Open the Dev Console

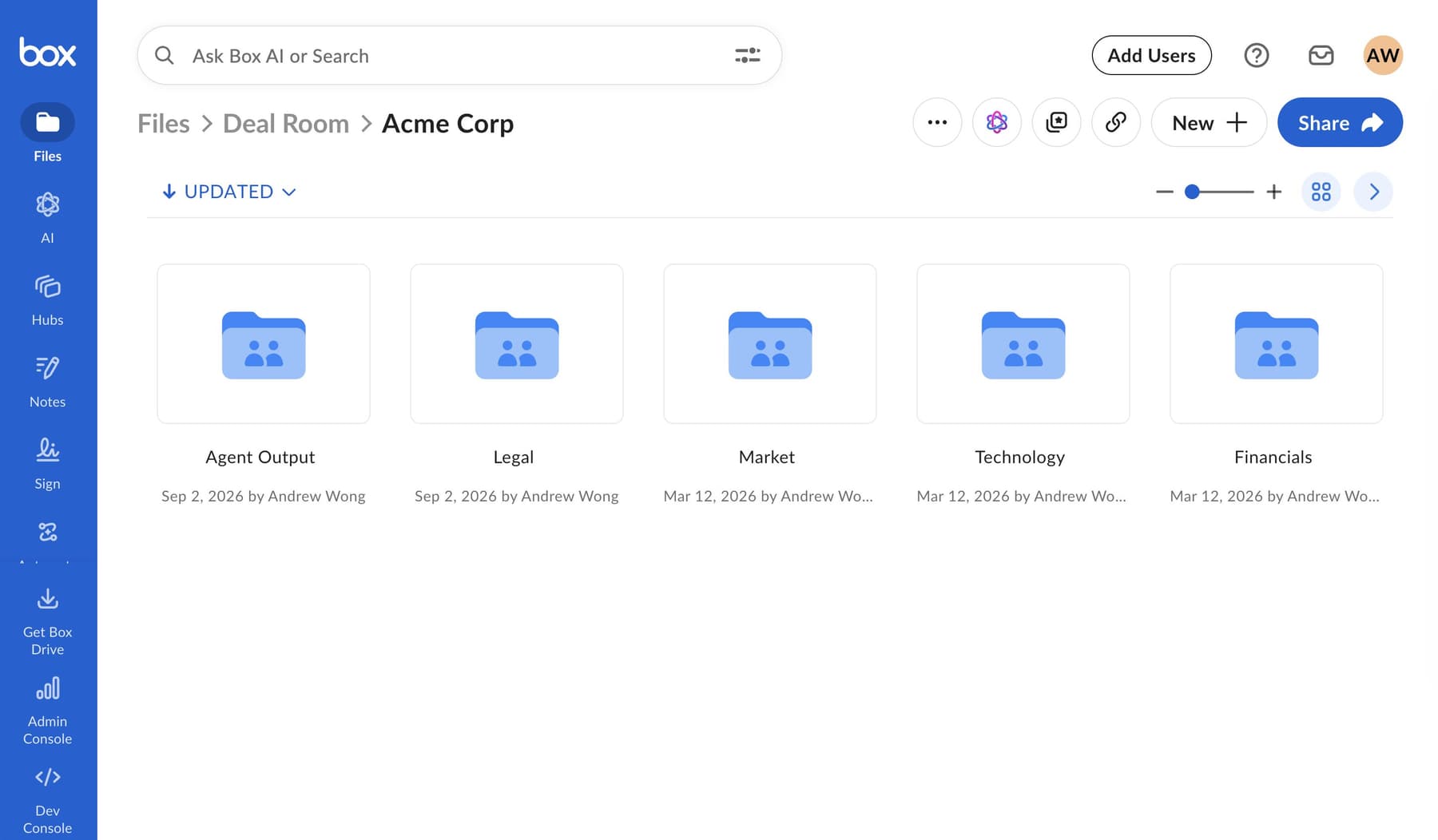[x=48, y=801]
